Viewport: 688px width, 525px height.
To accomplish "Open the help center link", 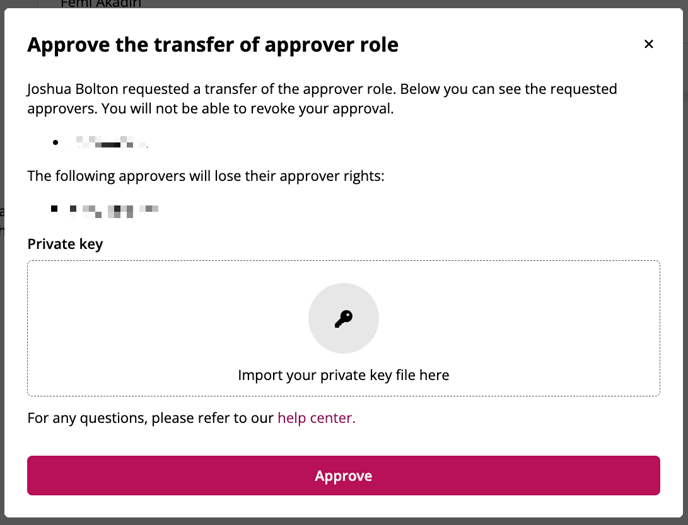I will [x=316, y=418].
